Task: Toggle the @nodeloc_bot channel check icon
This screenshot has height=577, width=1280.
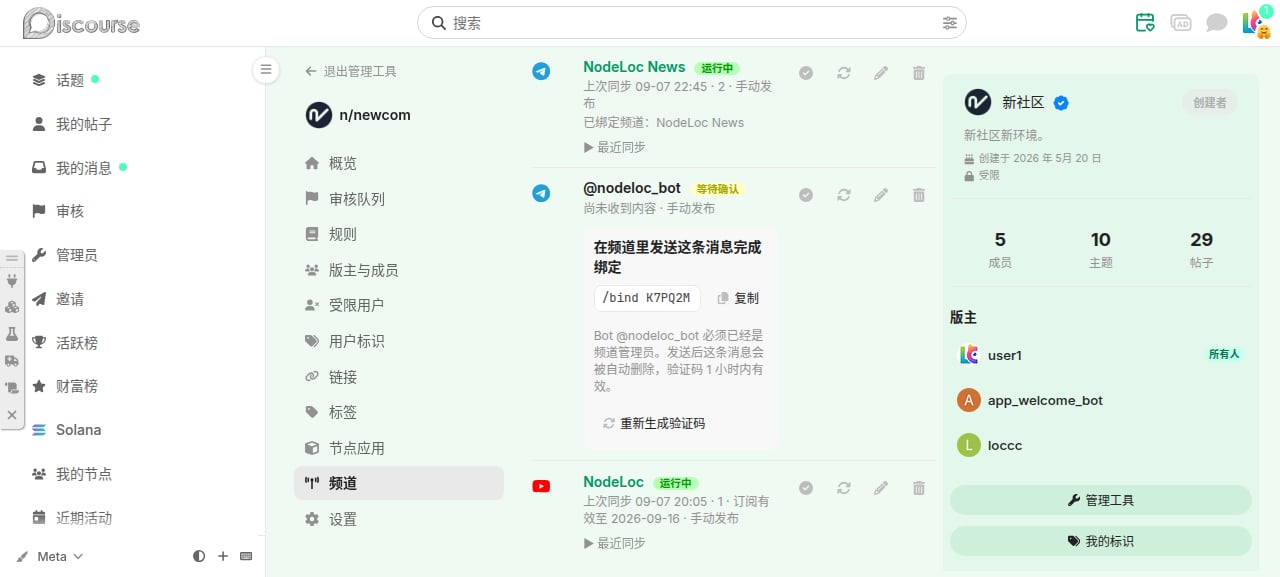Action: [806, 195]
